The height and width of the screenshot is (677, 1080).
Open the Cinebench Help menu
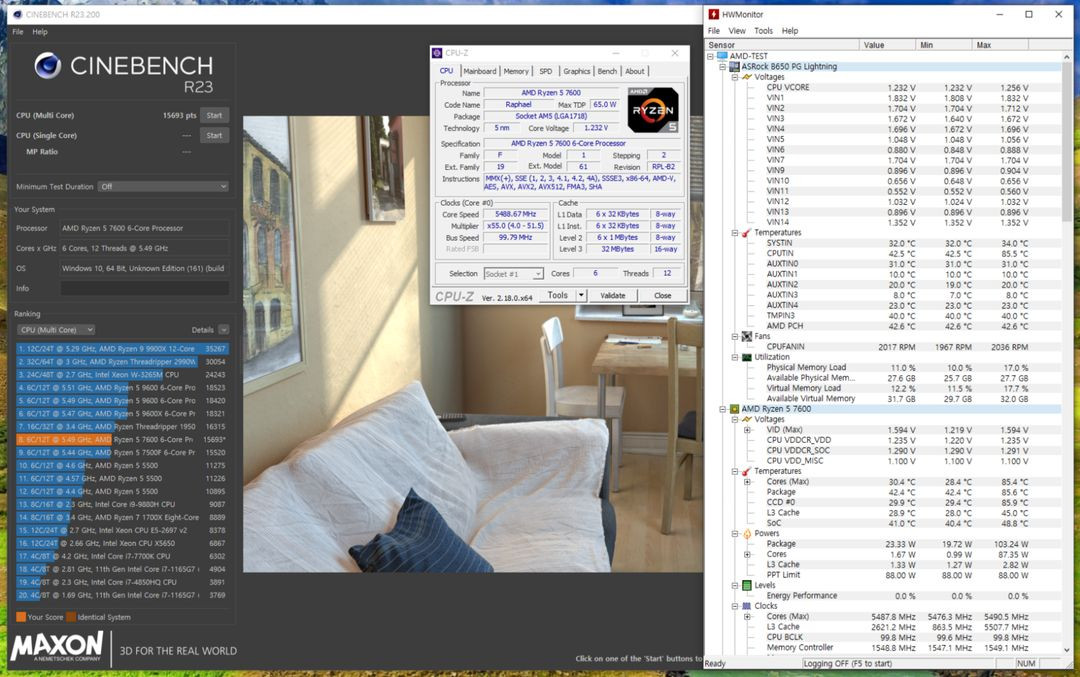click(x=40, y=32)
